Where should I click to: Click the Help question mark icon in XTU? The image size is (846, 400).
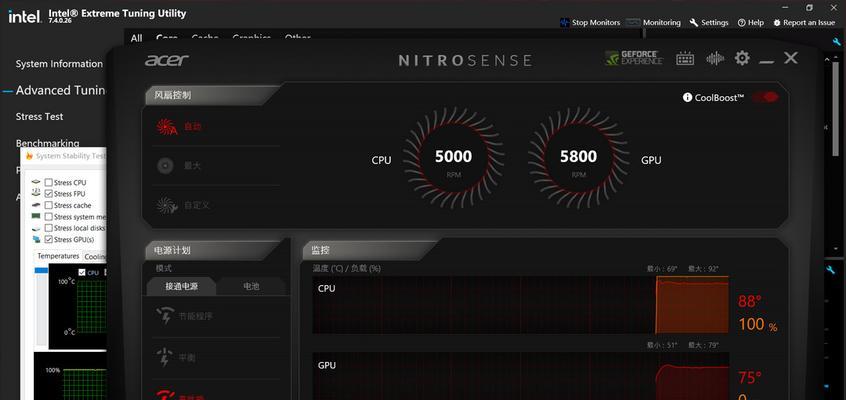coord(741,23)
